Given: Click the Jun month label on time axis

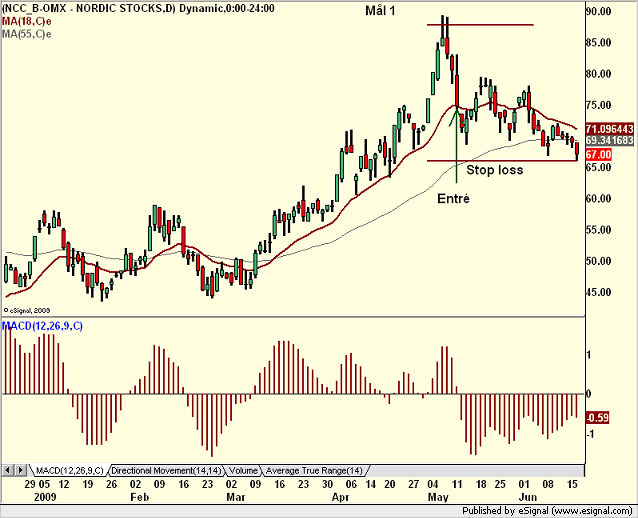Looking at the screenshot, I should click(x=528, y=497).
